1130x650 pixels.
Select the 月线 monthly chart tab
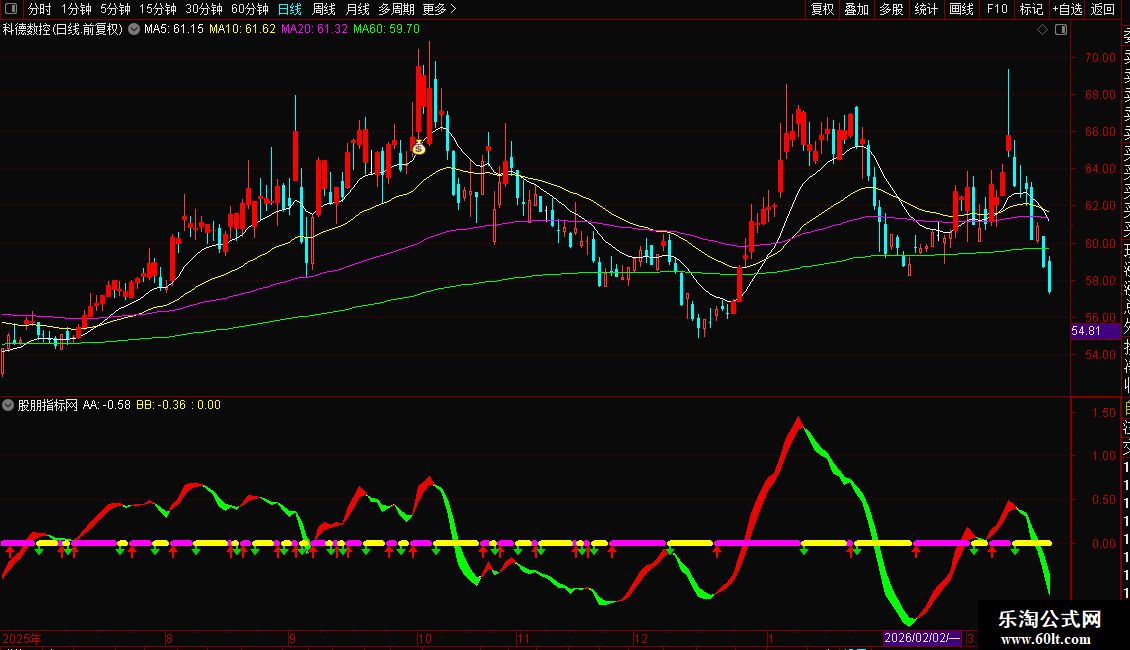click(357, 9)
